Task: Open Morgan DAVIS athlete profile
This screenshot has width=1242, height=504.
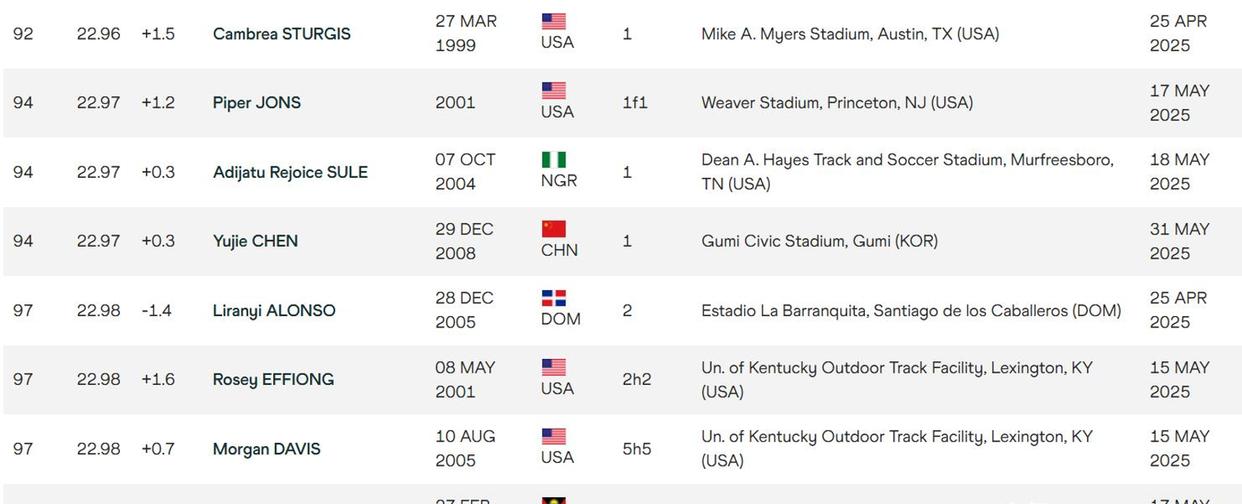Action: [267, 449]
